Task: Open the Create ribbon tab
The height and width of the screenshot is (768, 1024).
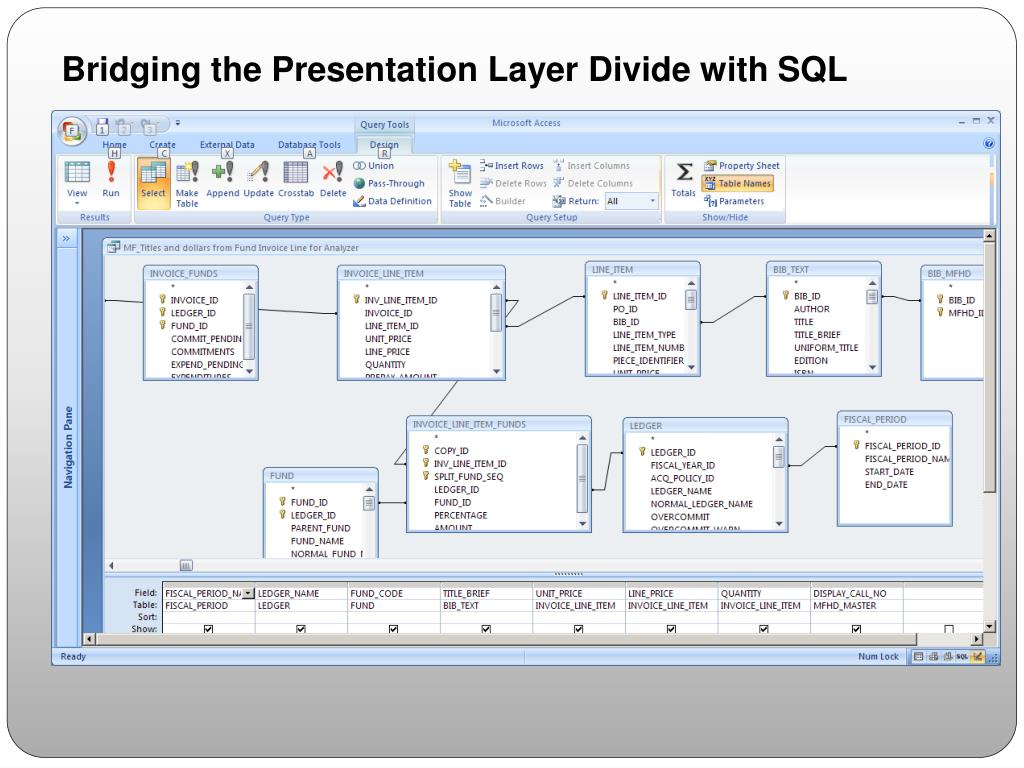Action: 163,144
